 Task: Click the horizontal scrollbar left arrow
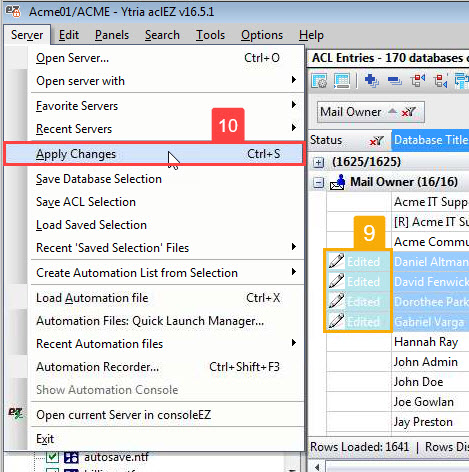tap(317, 467)
